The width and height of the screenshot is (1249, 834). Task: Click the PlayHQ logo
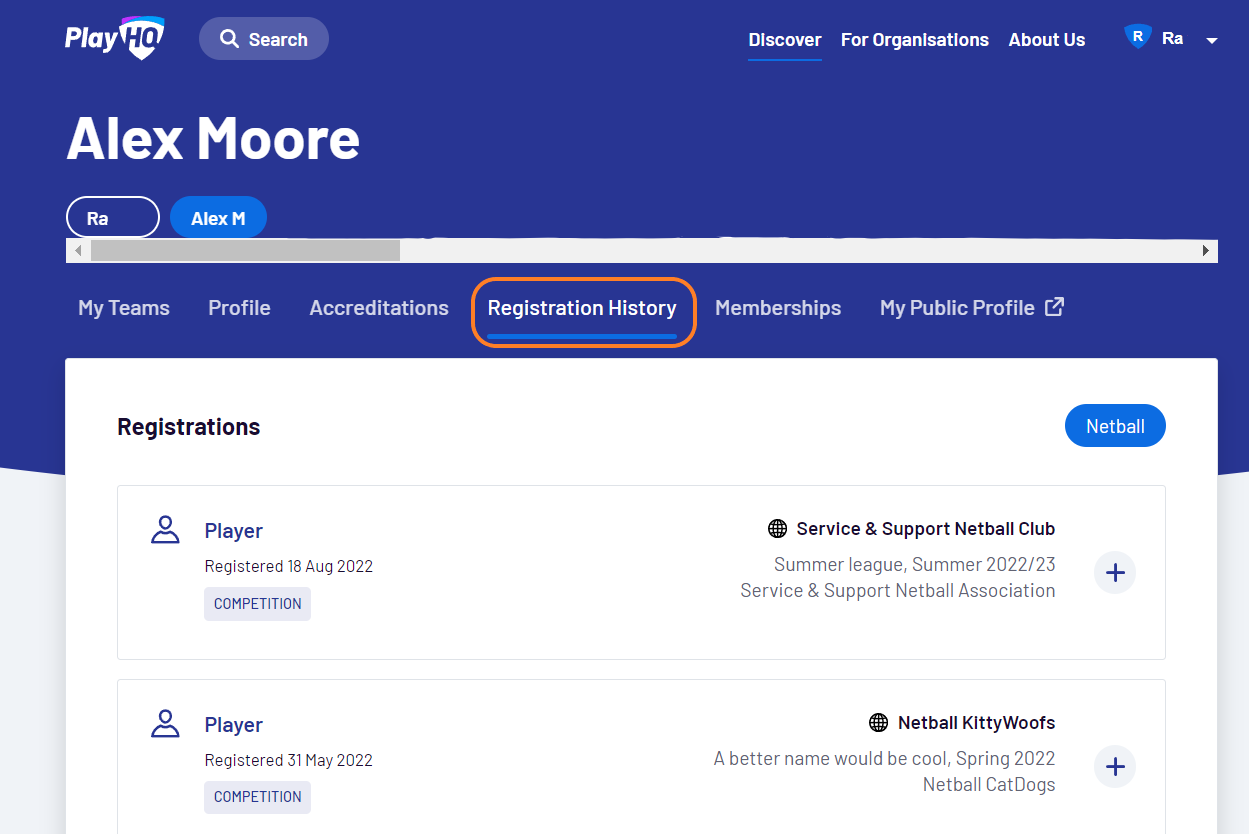tap(113, 38)
